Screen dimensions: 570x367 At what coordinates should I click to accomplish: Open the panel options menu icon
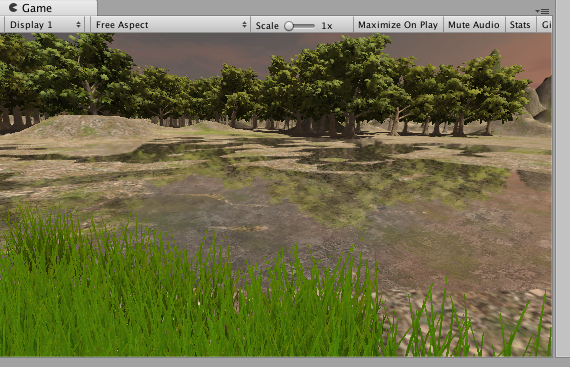pyautogui.click(x=542, y=11)
